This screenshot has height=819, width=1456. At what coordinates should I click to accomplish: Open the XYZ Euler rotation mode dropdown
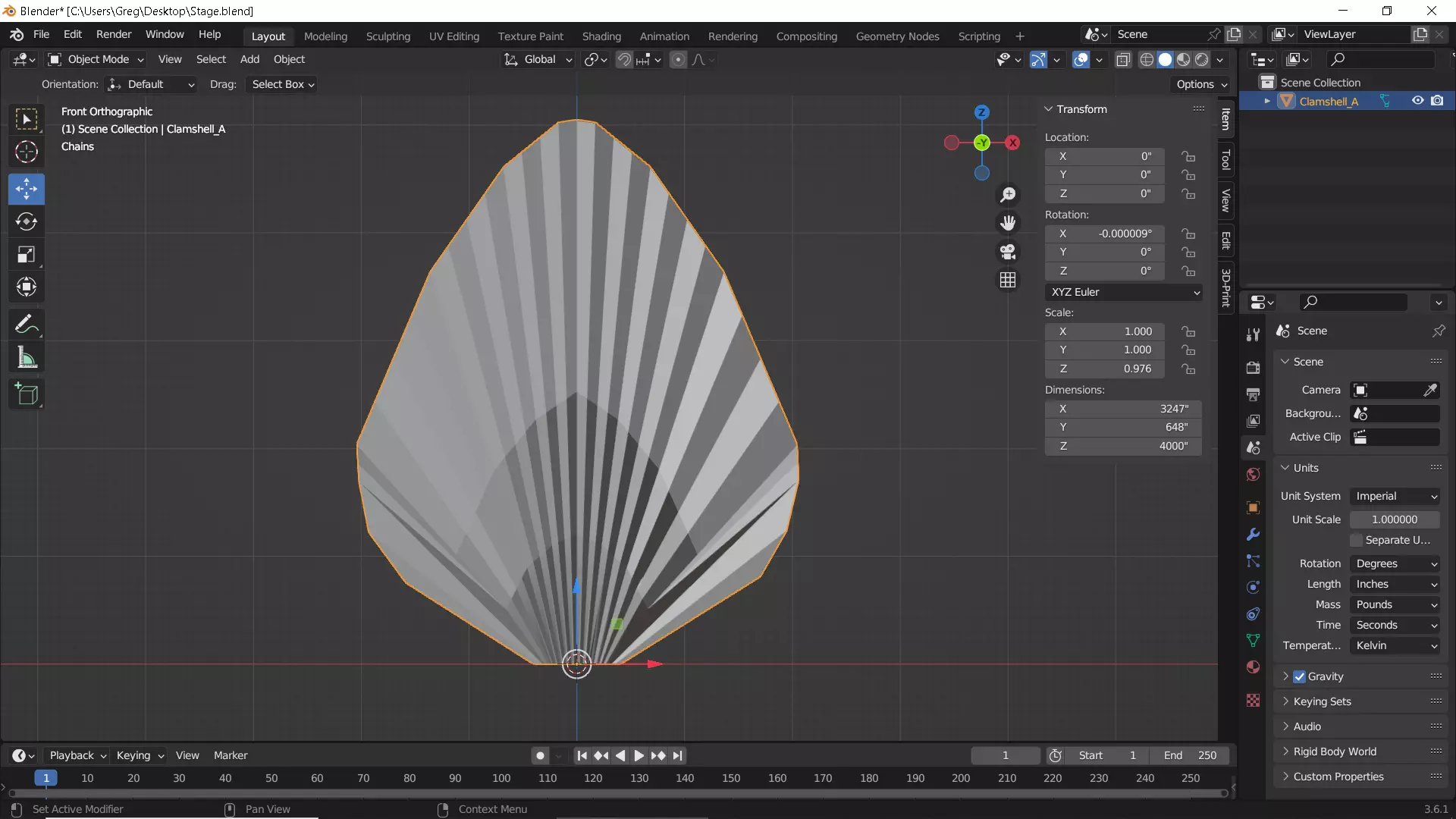click(1124, 292)
